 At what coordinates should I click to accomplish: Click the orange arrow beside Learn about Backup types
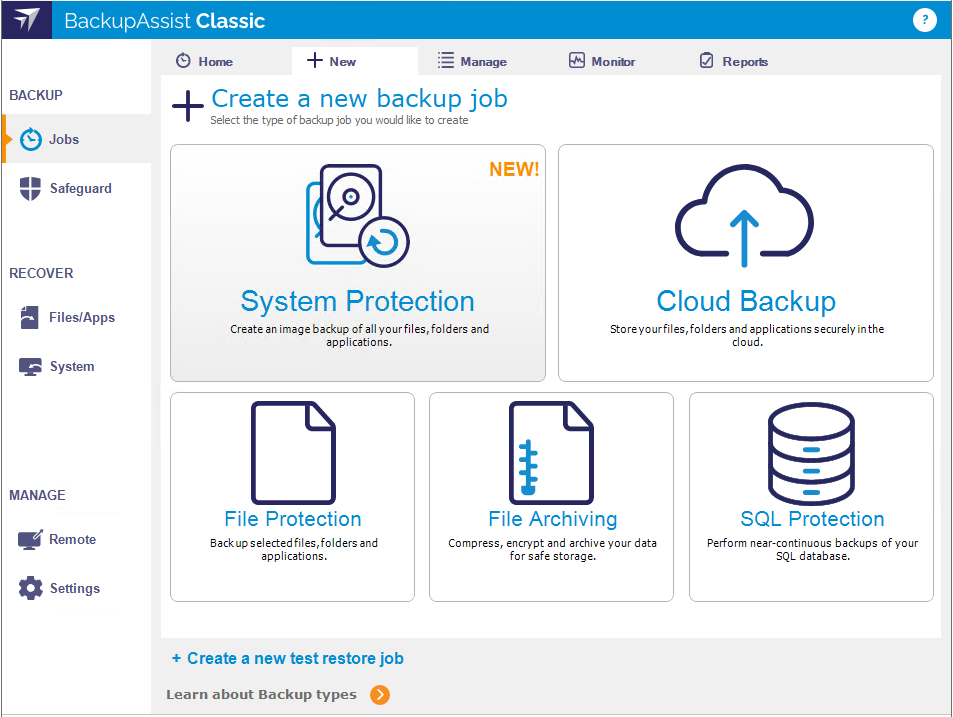pyautogui.click(x=380, y=695)
